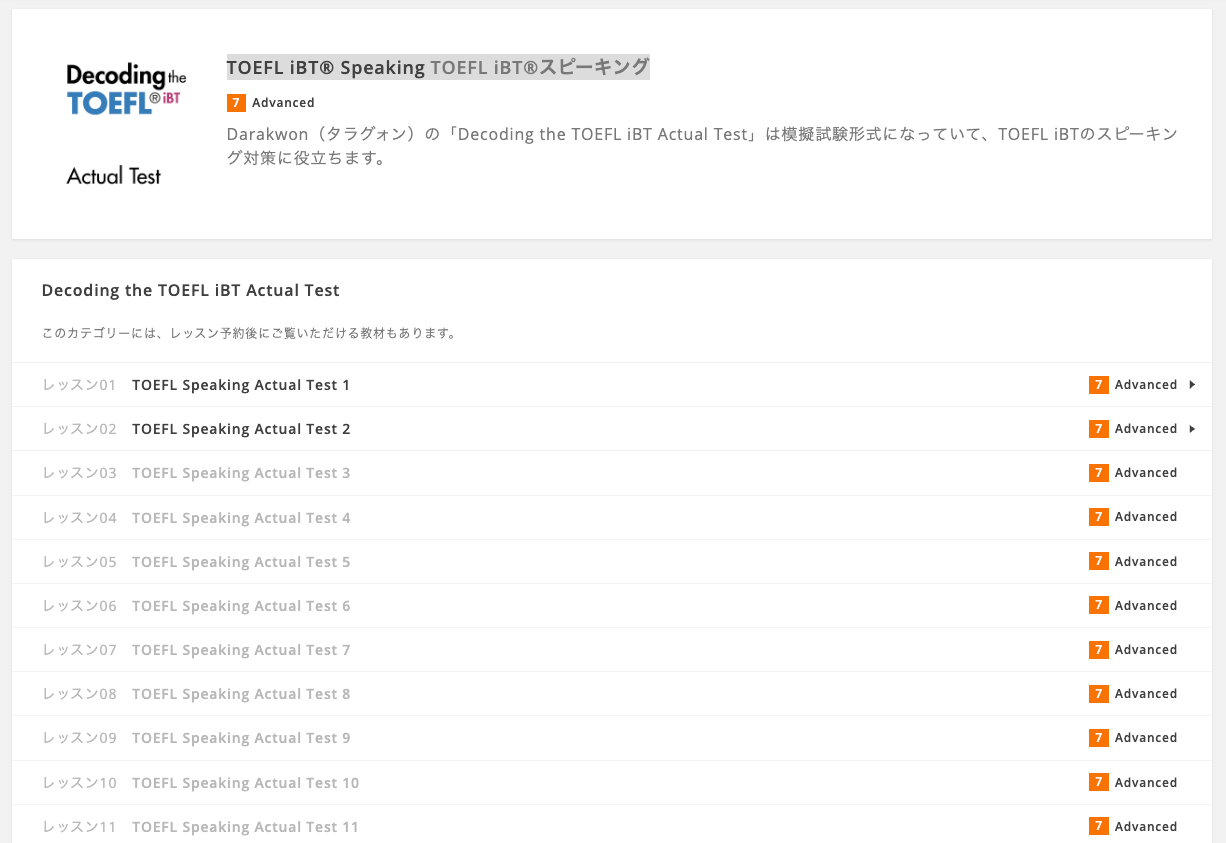
Task: Click level 7 badge in Actual Test 1 row
Action: (1099, 385)
